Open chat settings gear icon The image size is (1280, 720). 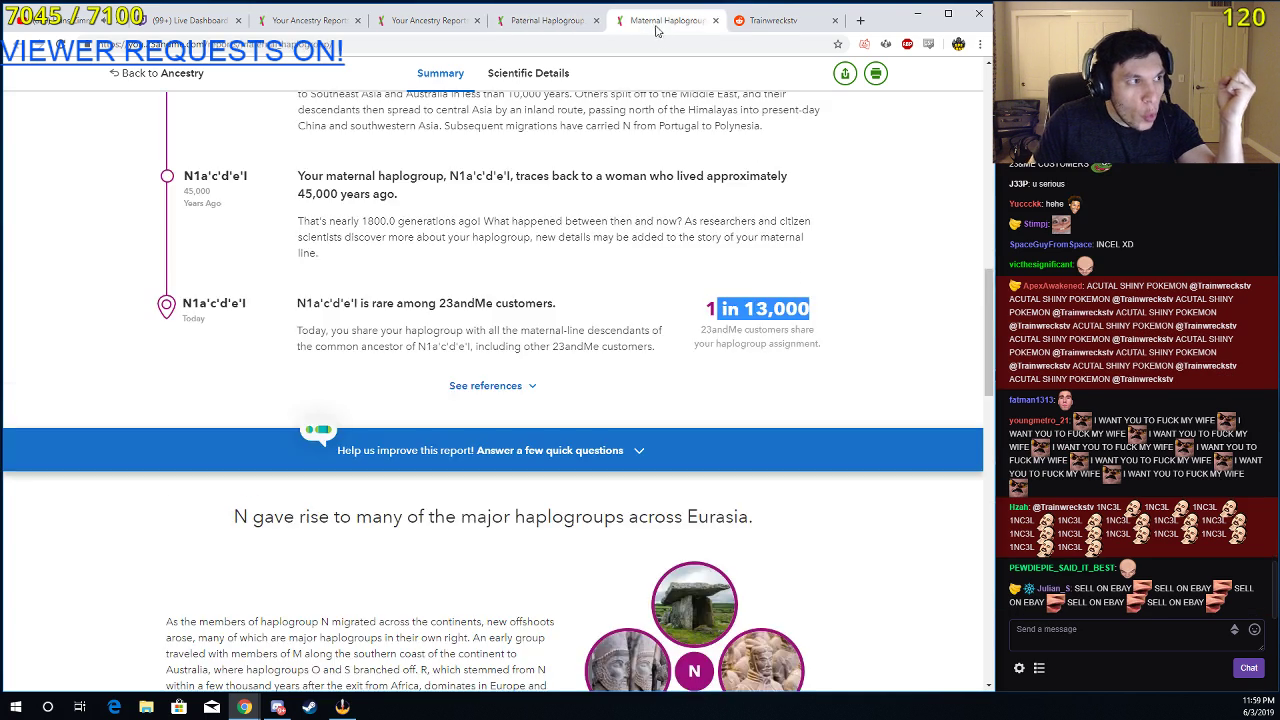point(1019,668)
